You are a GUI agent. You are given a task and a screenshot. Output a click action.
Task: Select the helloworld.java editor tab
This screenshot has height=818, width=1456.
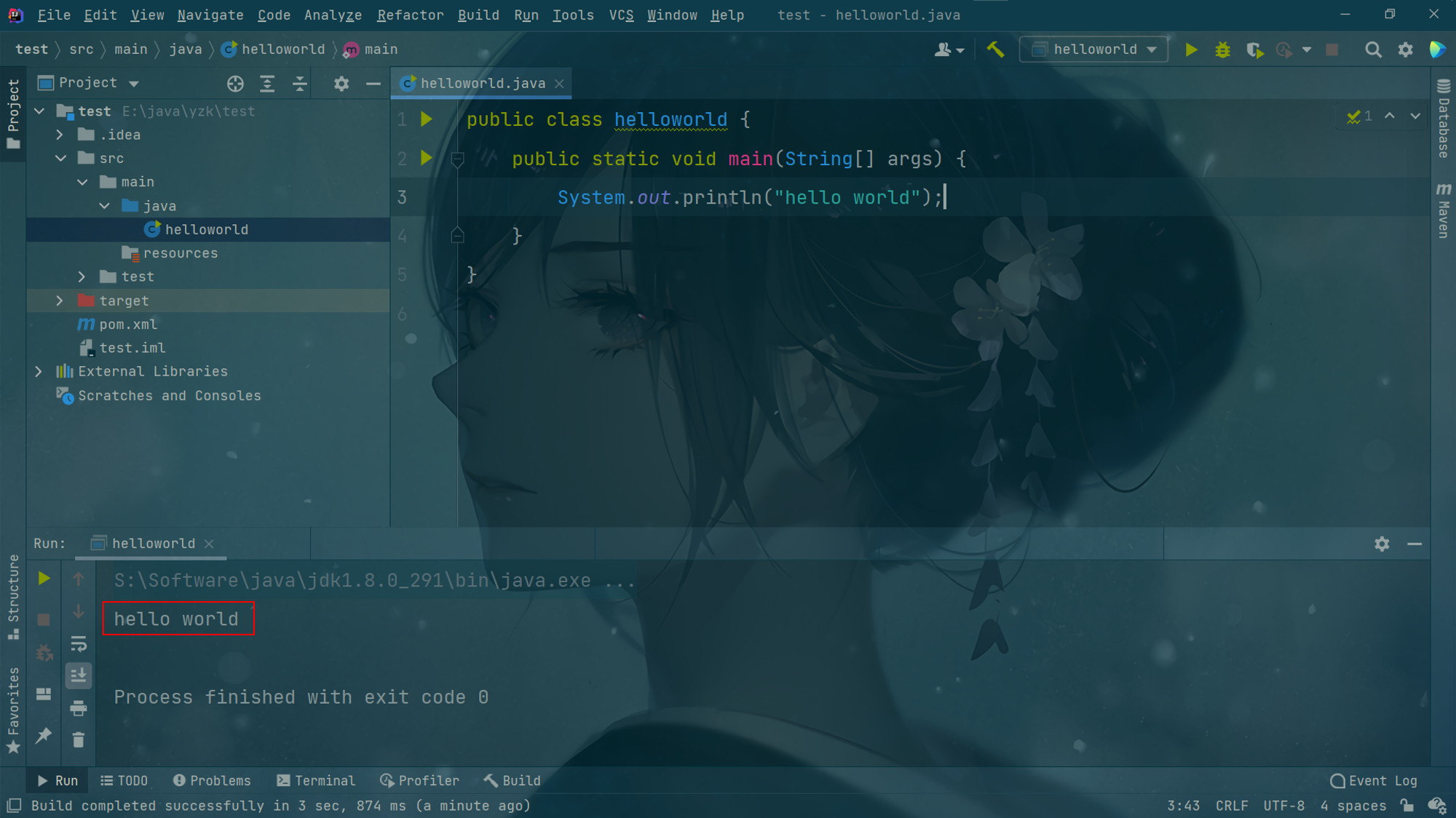[482, 84]
